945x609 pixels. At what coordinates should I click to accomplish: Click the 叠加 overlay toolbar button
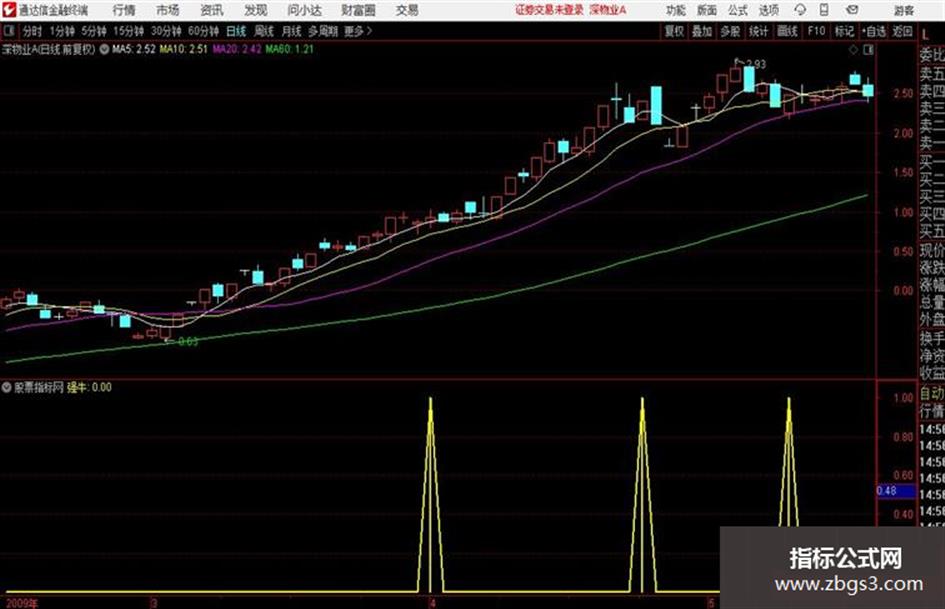702,31
